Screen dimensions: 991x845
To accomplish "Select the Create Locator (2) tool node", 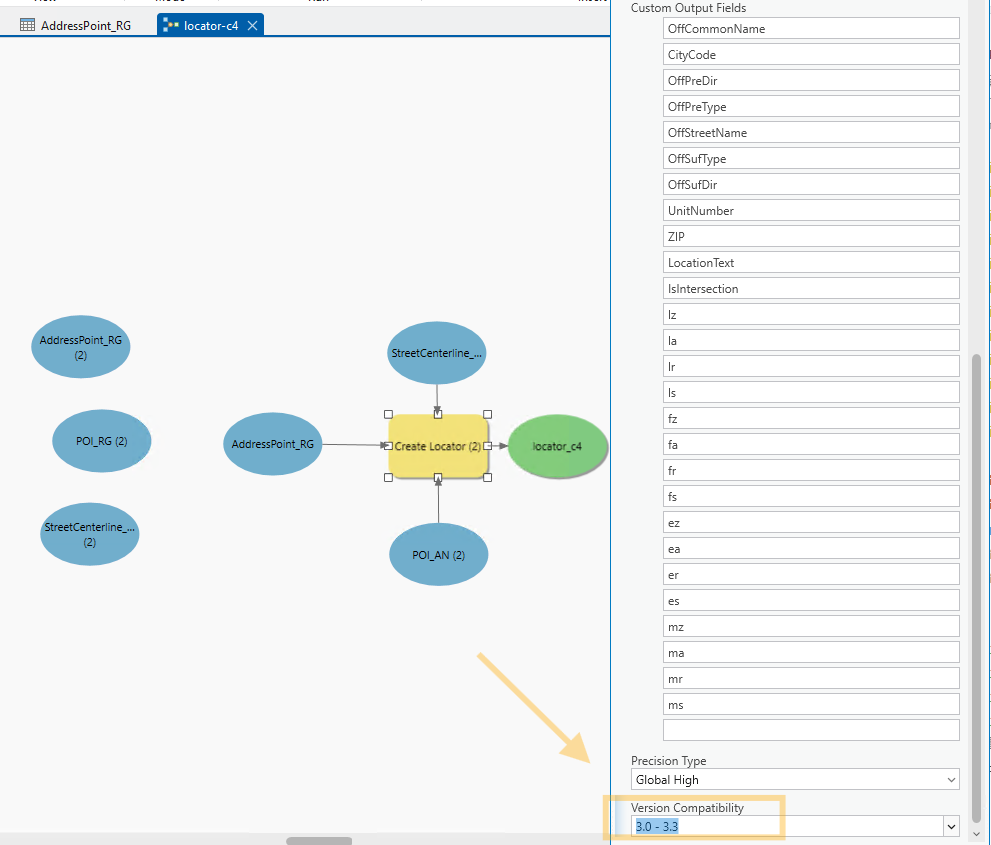I will click(438, 446).
